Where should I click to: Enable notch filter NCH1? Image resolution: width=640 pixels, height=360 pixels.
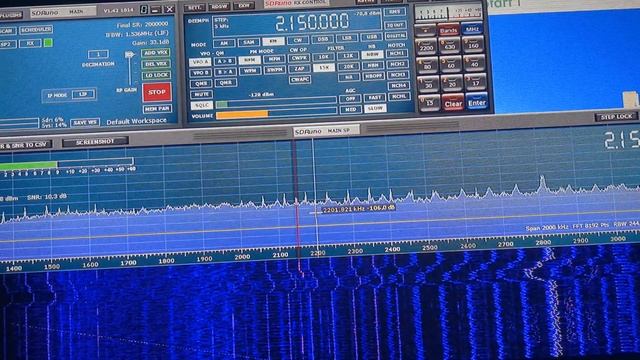(397, 53)
